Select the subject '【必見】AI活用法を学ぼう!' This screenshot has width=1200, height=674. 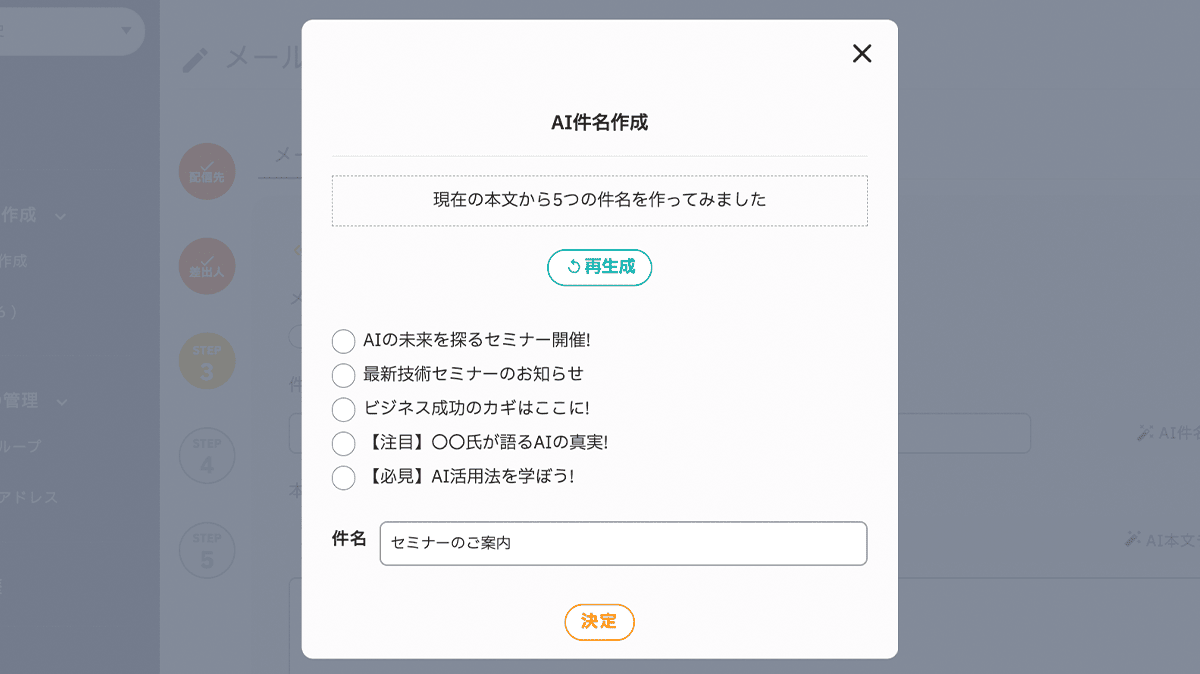342,477
